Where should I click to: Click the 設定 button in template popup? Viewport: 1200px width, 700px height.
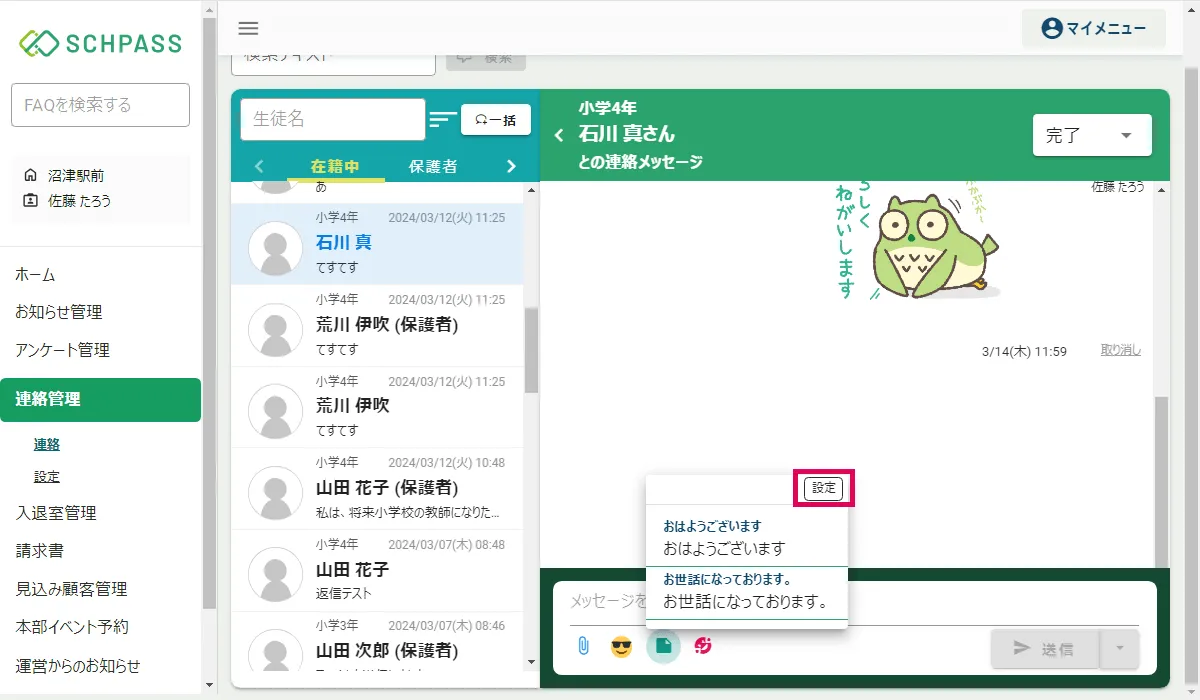[x=823, y=488]
